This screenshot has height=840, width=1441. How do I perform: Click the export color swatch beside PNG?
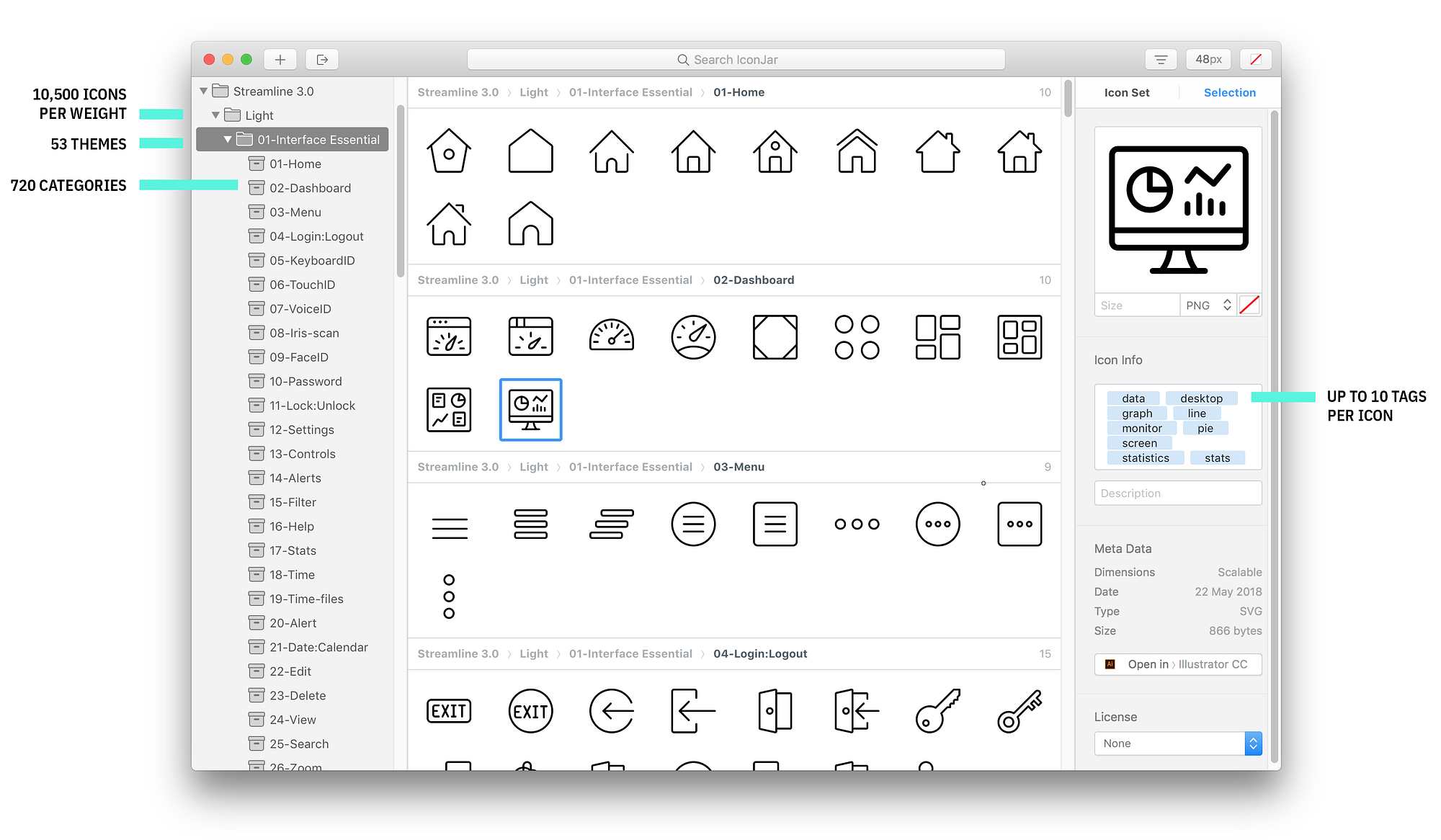[x=1249, y=305]
